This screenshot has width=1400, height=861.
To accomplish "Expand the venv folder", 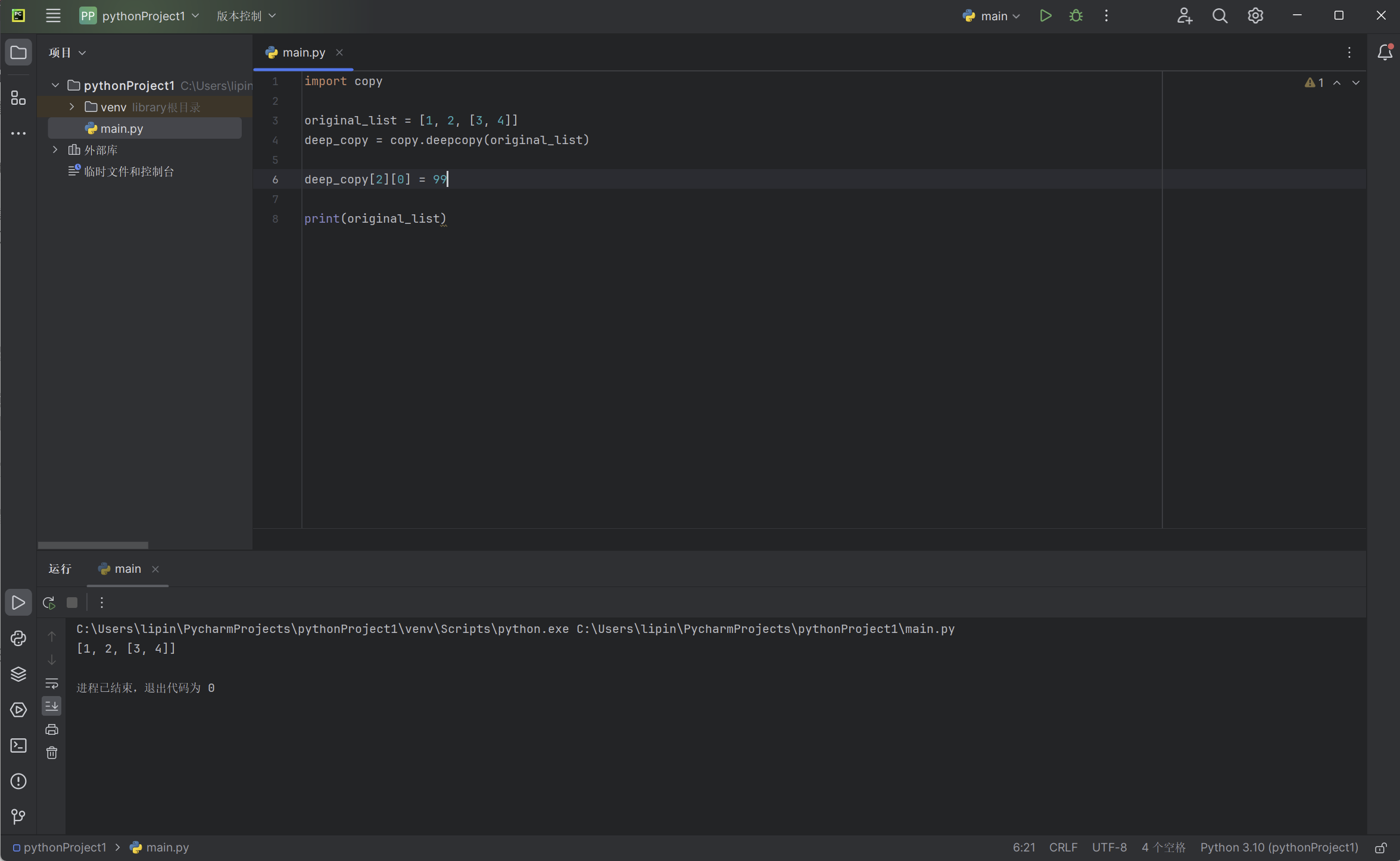I will (x=72, y=107).
